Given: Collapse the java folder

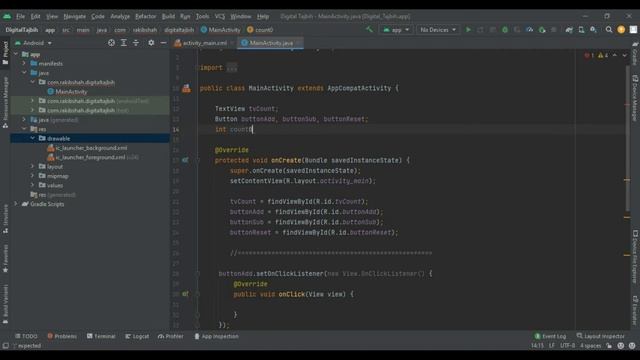Looking at the screenshot, I should coord(24,73).
